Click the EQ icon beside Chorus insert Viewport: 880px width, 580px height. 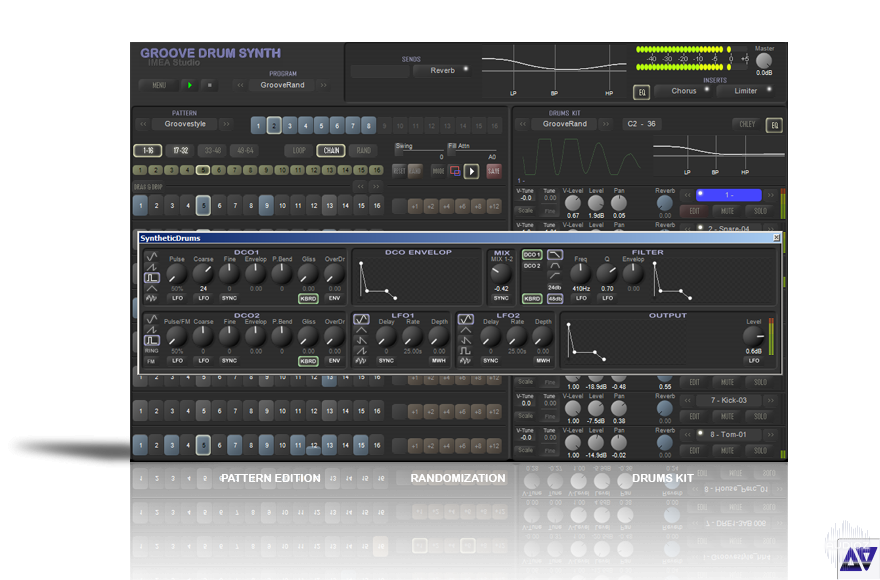point(642,92)
